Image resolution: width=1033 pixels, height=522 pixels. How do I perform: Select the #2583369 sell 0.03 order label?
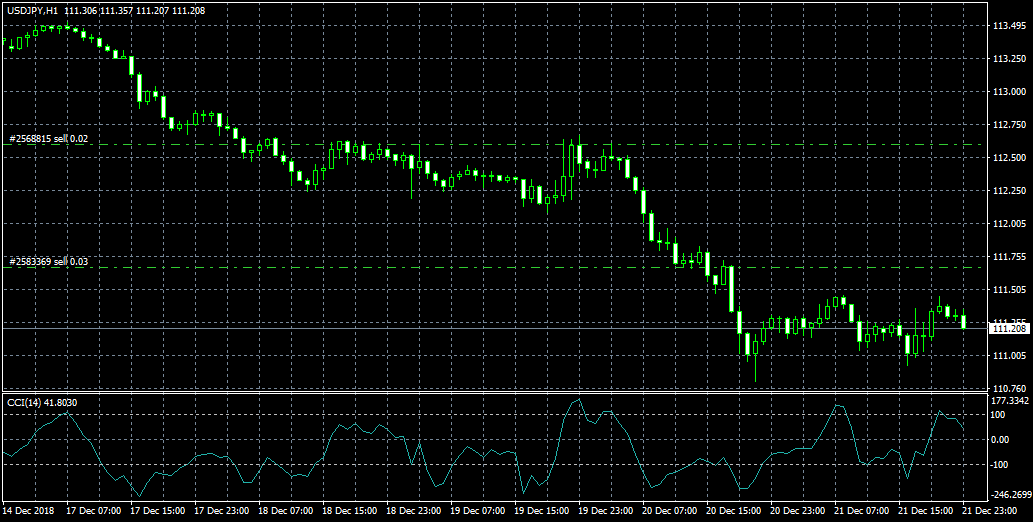click(48, 261)
